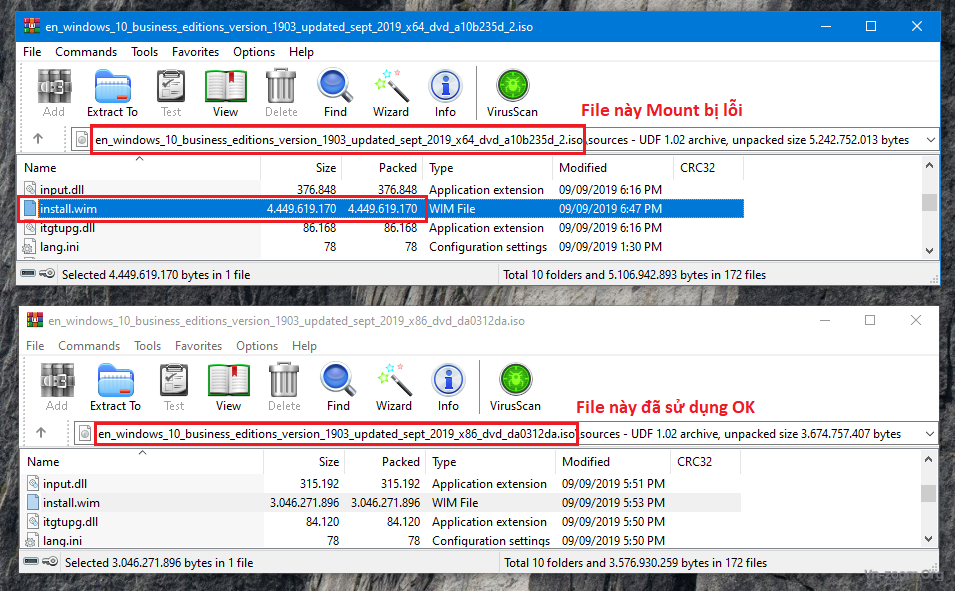Open Commands menu in x86 ISO window

click(89, 345)
